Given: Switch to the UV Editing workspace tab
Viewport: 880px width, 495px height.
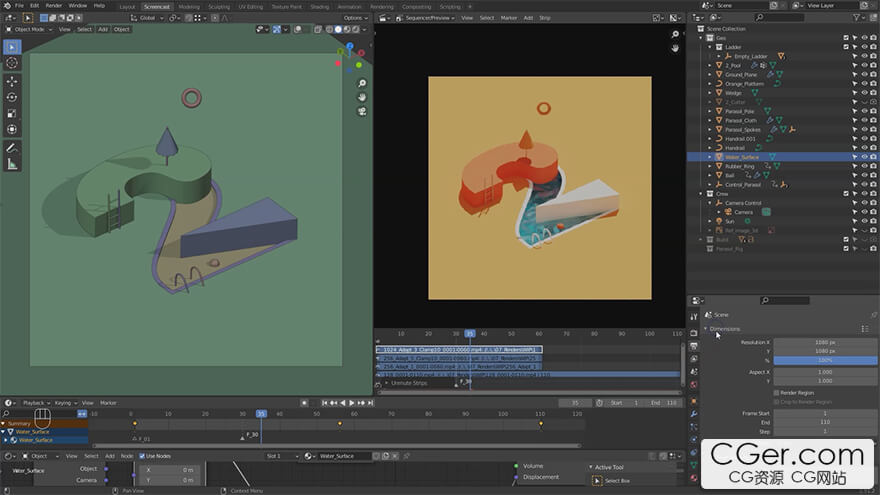Looking at the screenshot, I should (x=250, y=6).
